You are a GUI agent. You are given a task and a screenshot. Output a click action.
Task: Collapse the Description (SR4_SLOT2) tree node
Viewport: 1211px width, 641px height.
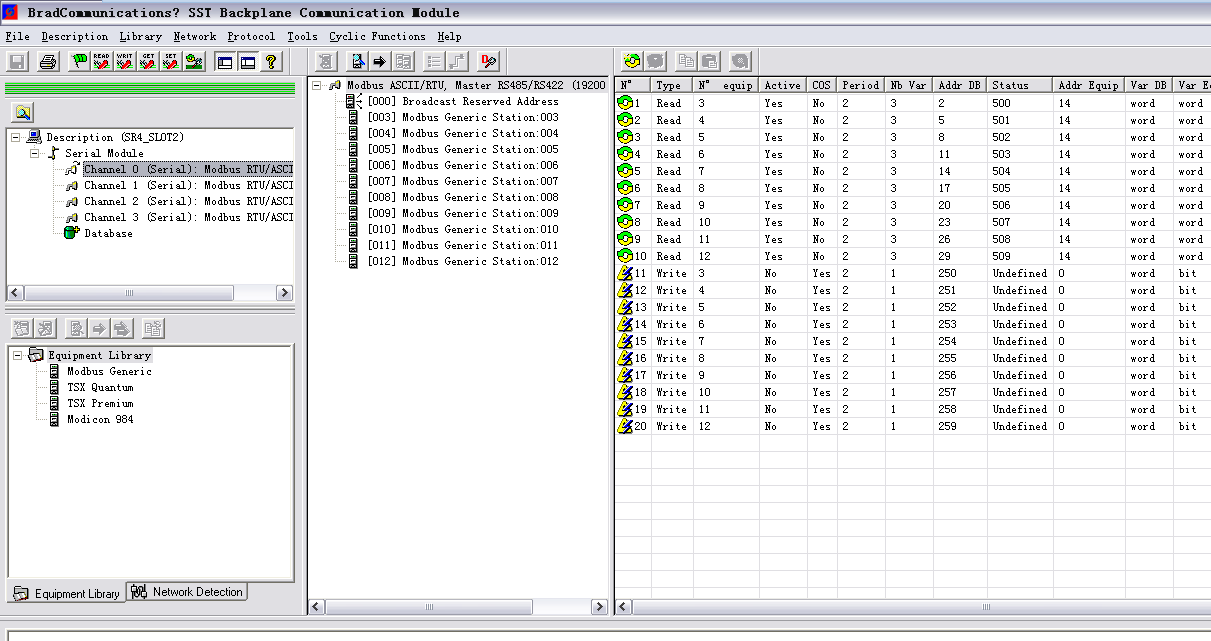tap(16, 137)
